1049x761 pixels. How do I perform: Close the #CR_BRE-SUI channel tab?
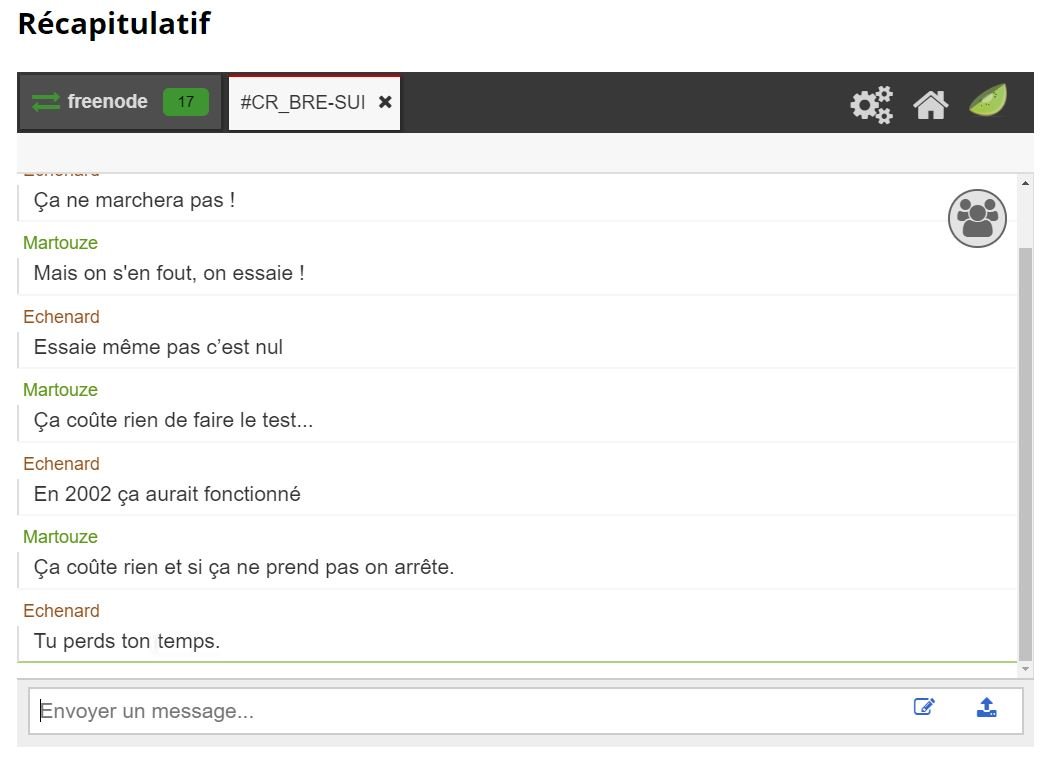[x=385, y=102]
